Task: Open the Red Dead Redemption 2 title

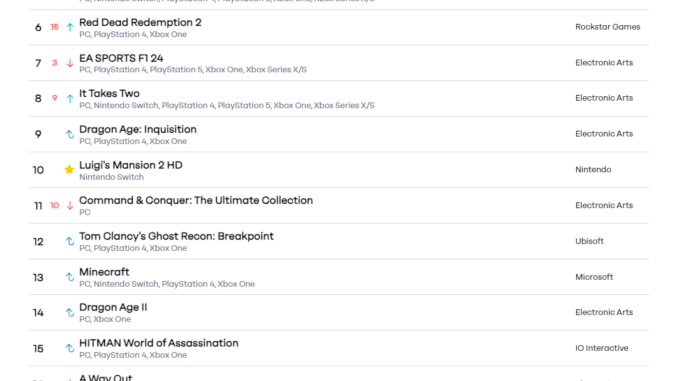Action: [x=140, y=22]
